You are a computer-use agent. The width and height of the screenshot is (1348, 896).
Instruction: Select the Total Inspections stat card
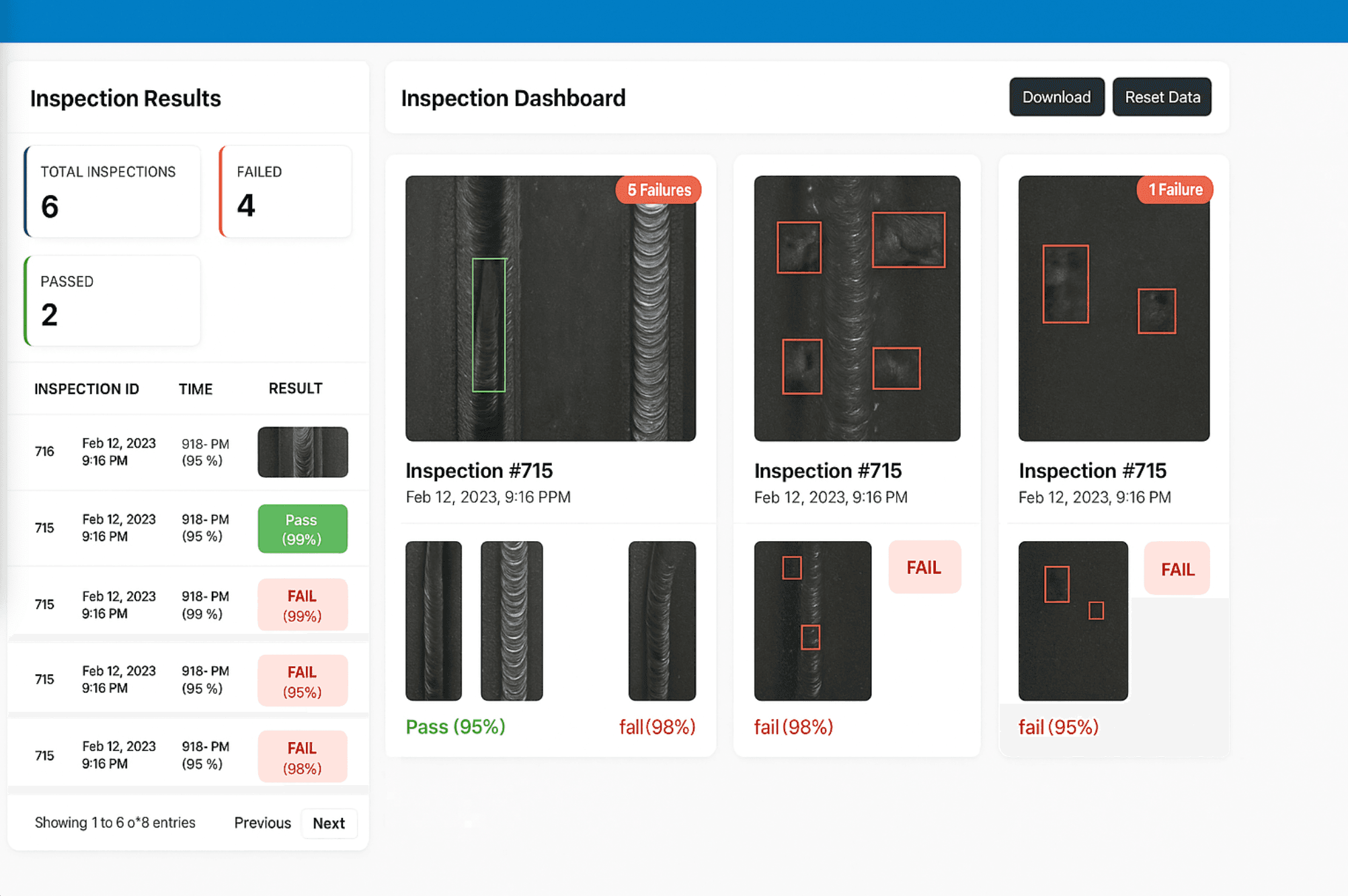point(112,191)
